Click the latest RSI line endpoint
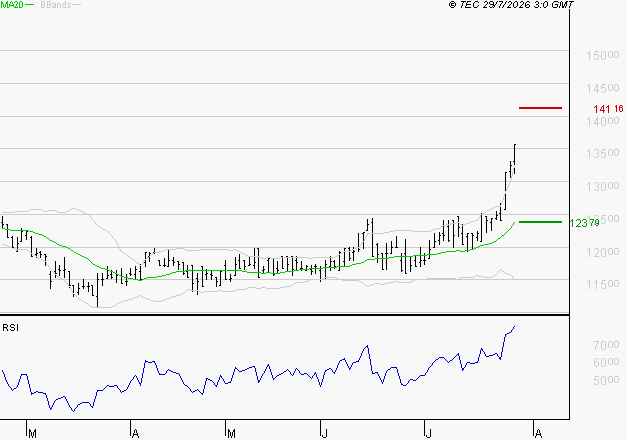 pos(514,327)
